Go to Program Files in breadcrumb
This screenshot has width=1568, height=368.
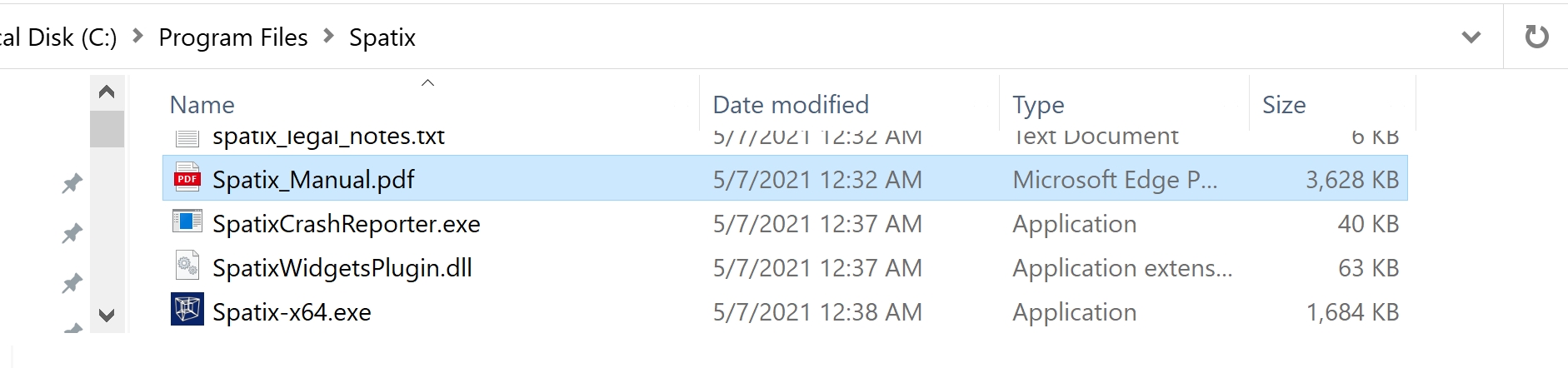233,37
